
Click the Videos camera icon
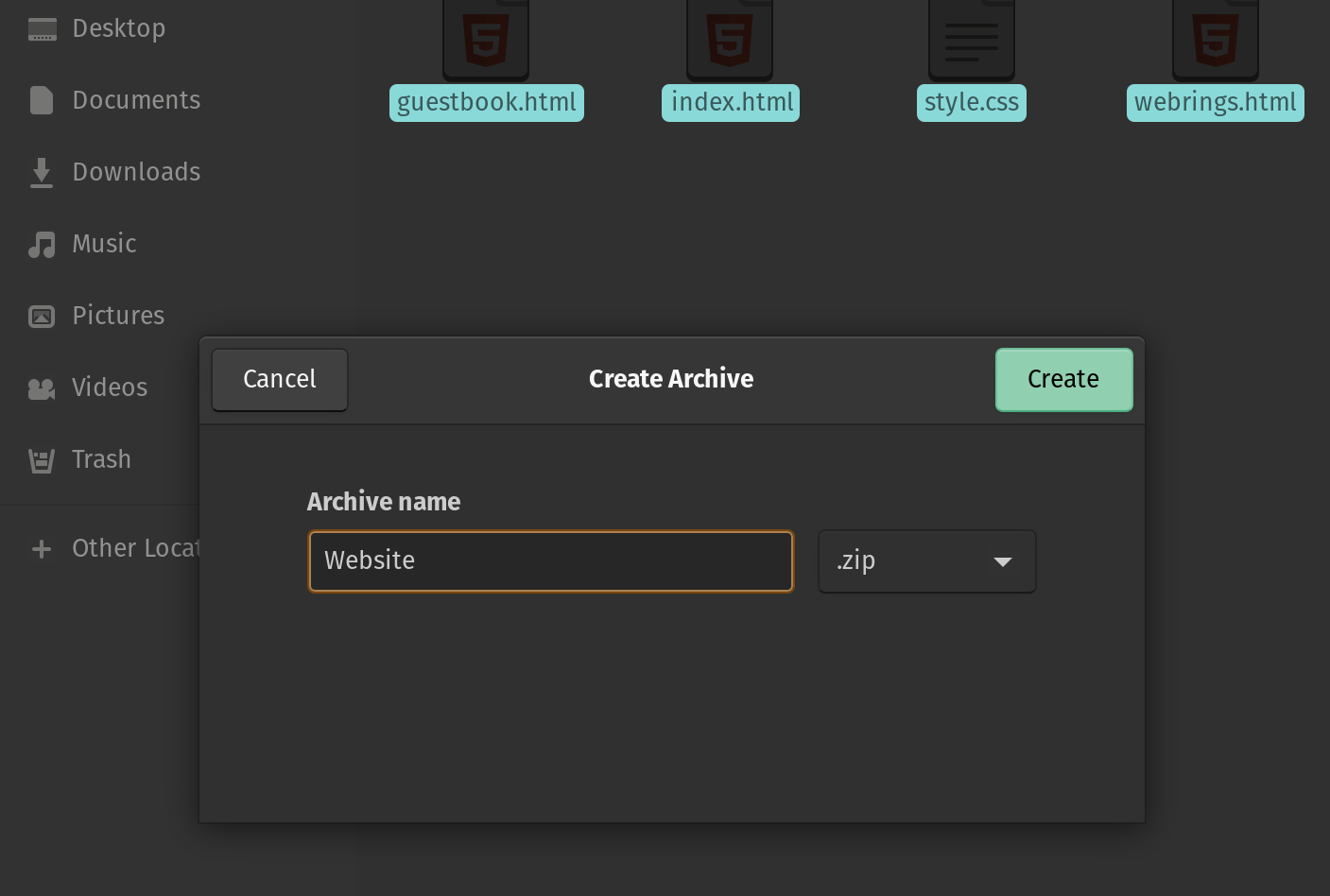click(42, 388)
